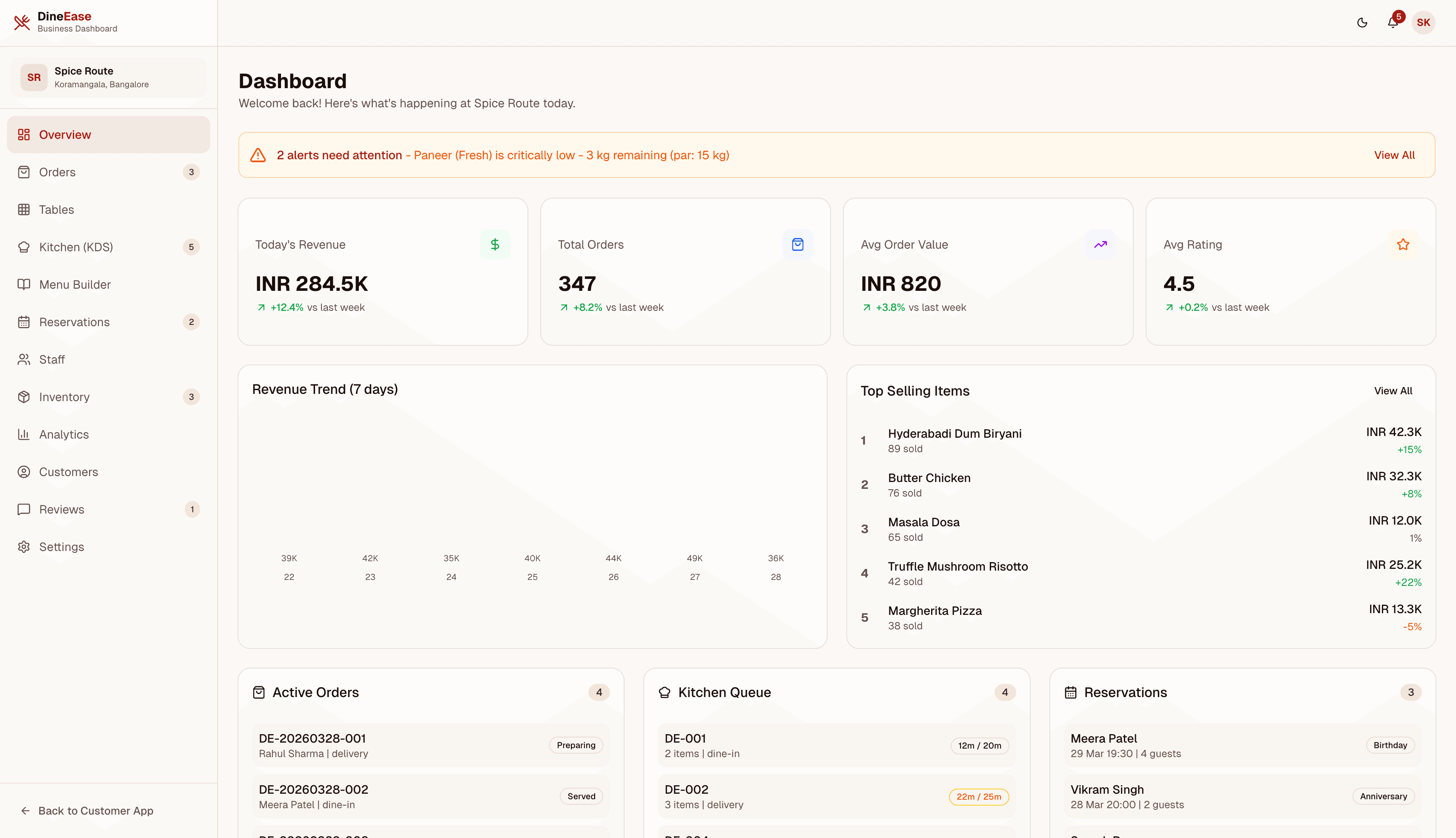Toggle dark mode with the moon icon
This screenshot has width=1456, height=838.
pos(1361,23)
